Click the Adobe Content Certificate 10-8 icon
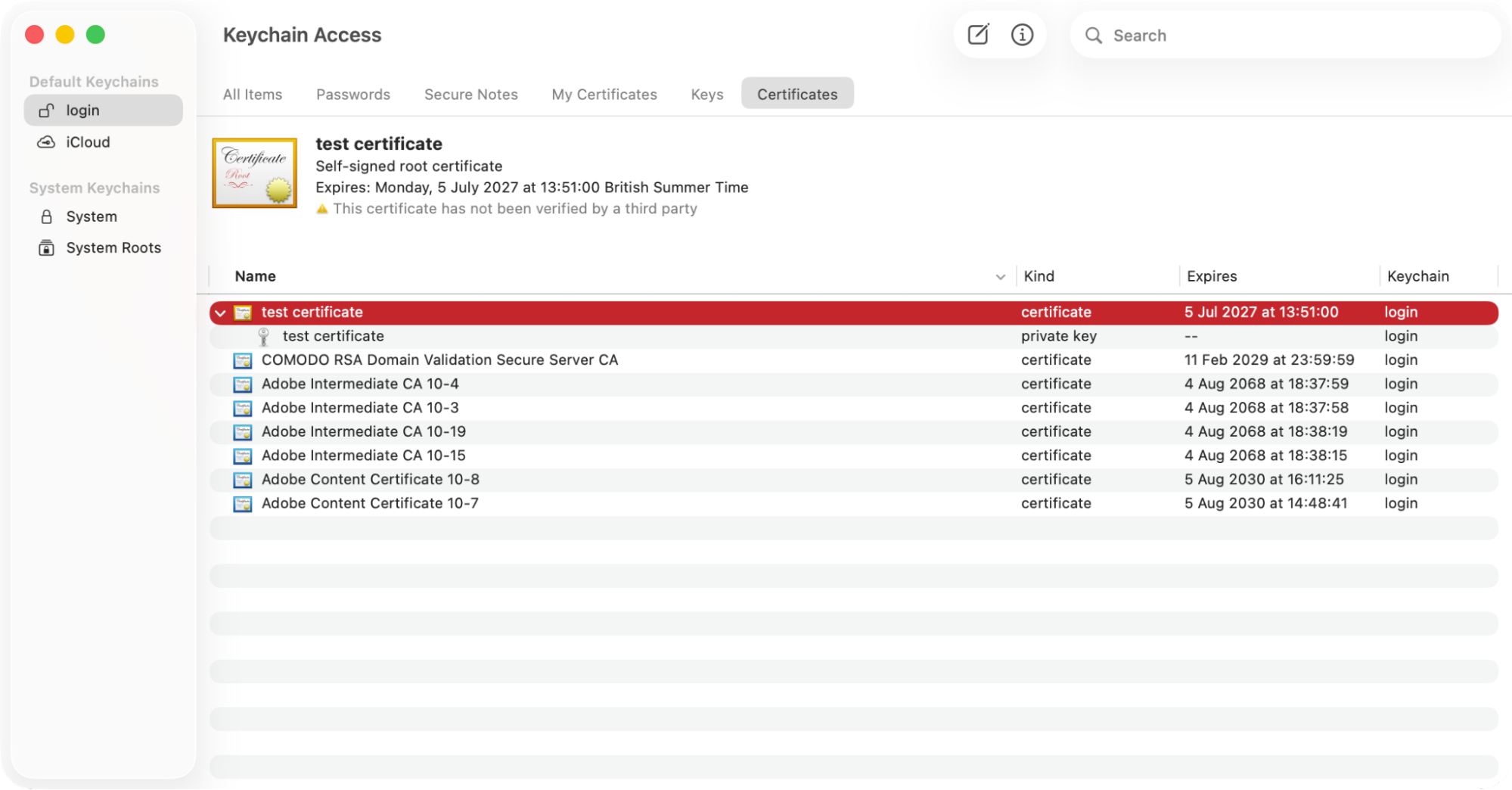This screenshot has height=790, width=1512. pyautogui.click(x=243, y=480)
